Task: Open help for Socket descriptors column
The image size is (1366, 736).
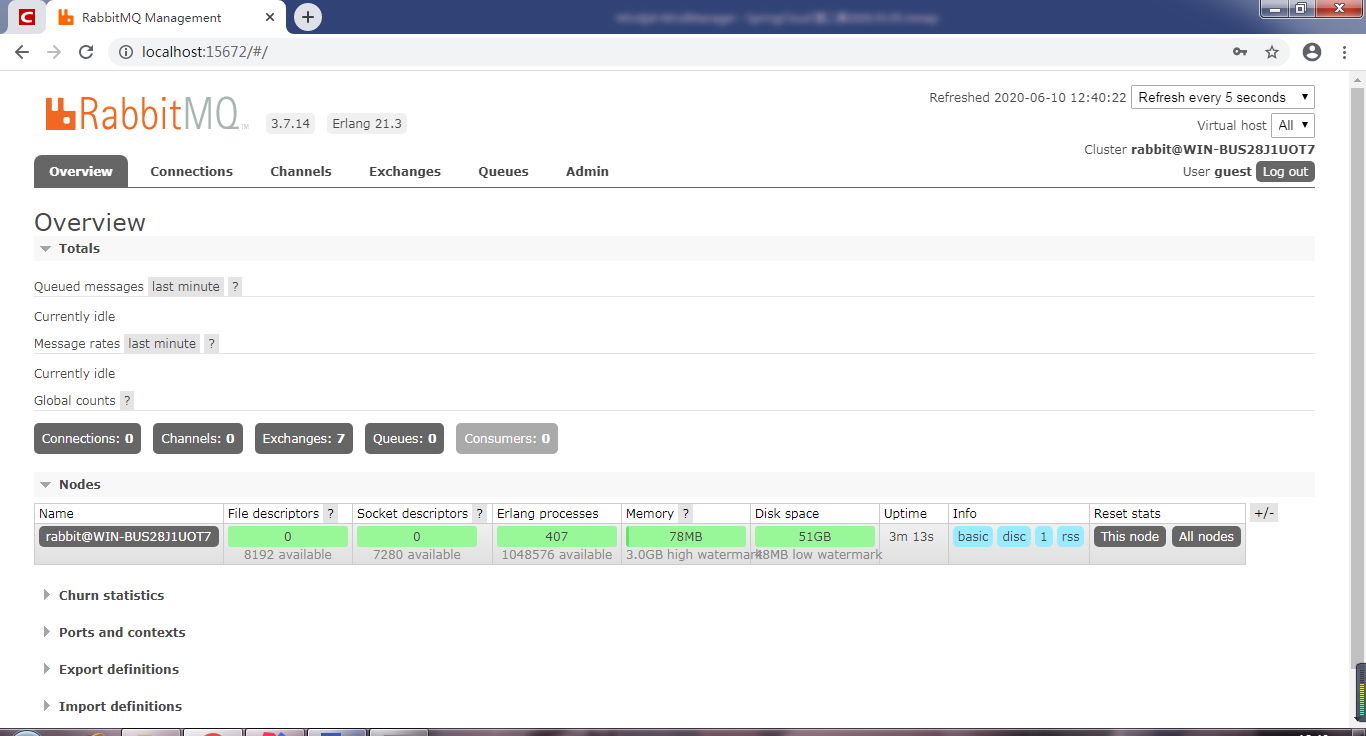Action: [480, 513]
